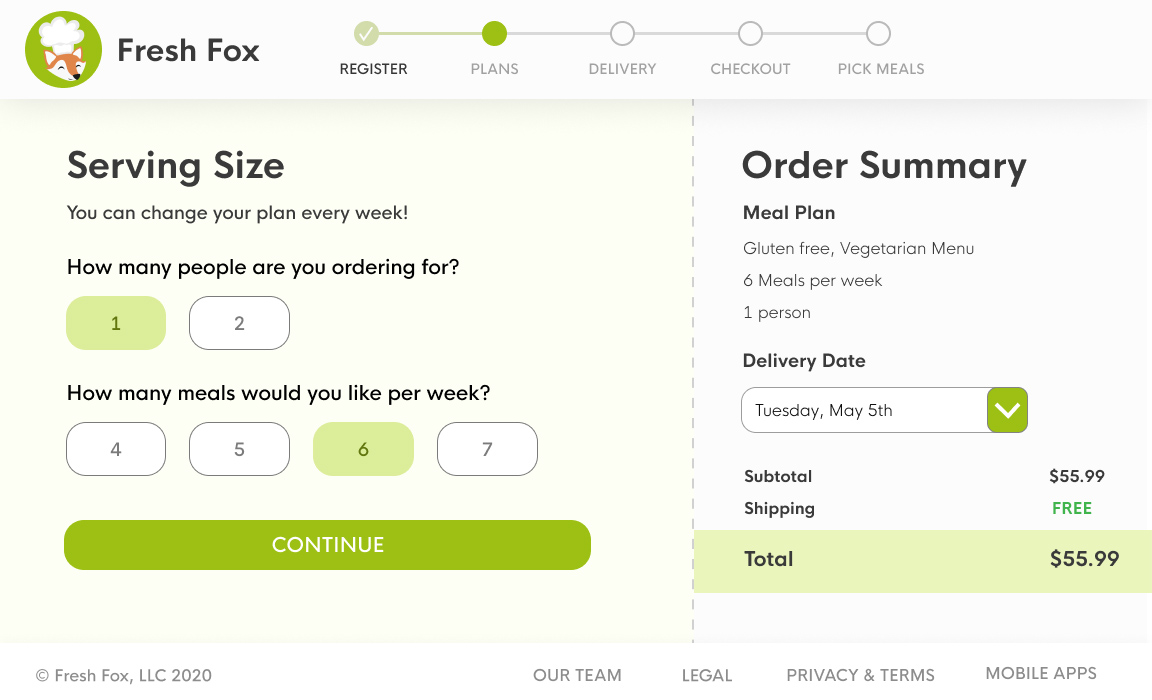This screenshot has width=1152, height=700.
Task: Select 1 person serving option
Action: [x=116, y=323]
